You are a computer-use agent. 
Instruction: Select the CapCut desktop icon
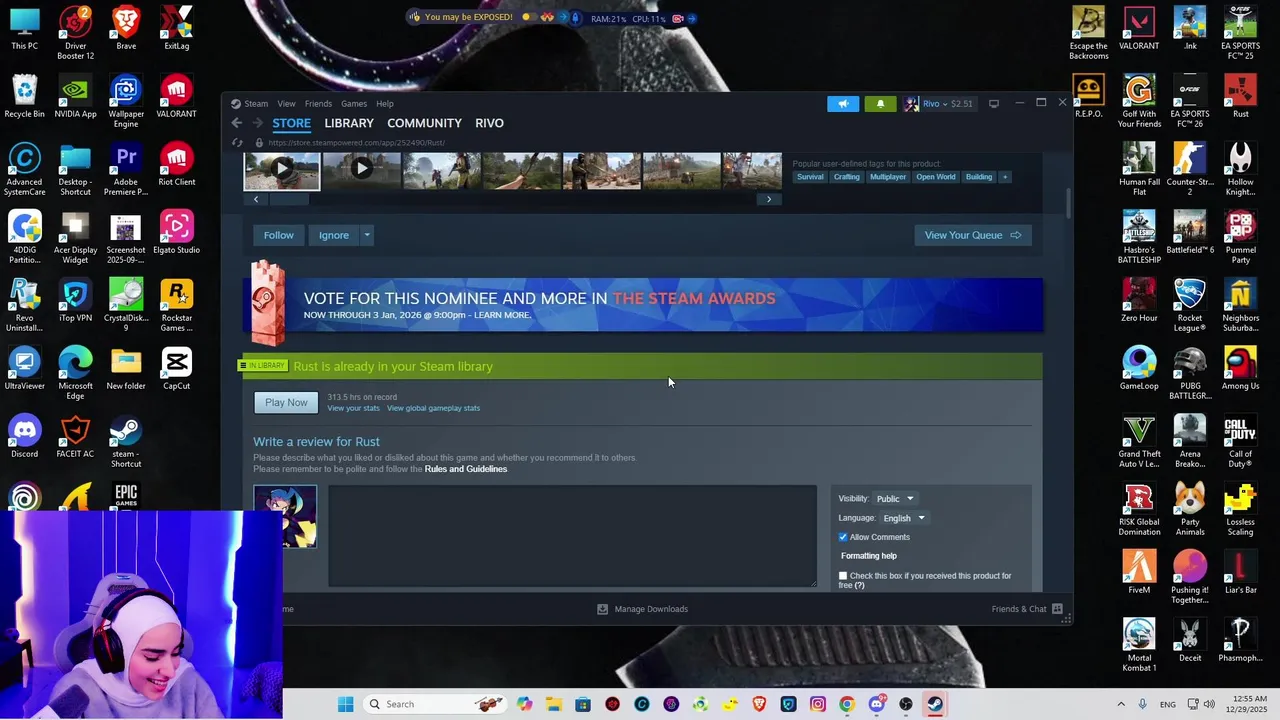pos(176,369)
